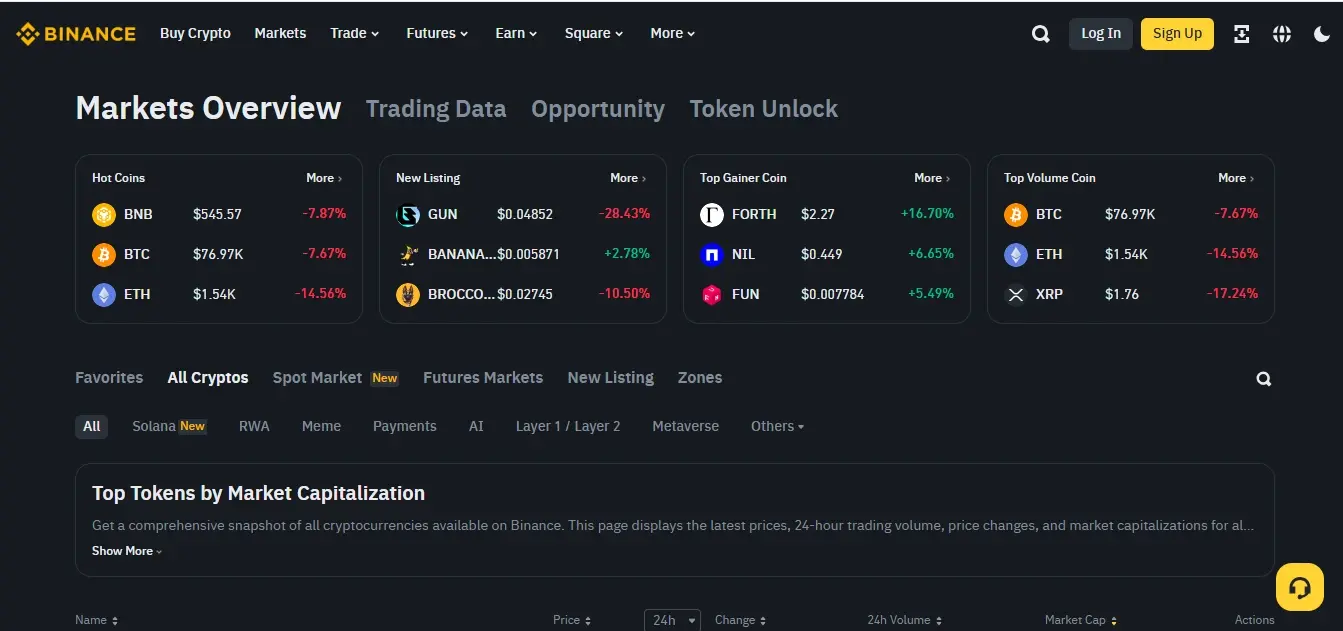Switch to the Trading Data tab
The image size is (1343, 631).
pyautogui.click(x=436, y=109)
